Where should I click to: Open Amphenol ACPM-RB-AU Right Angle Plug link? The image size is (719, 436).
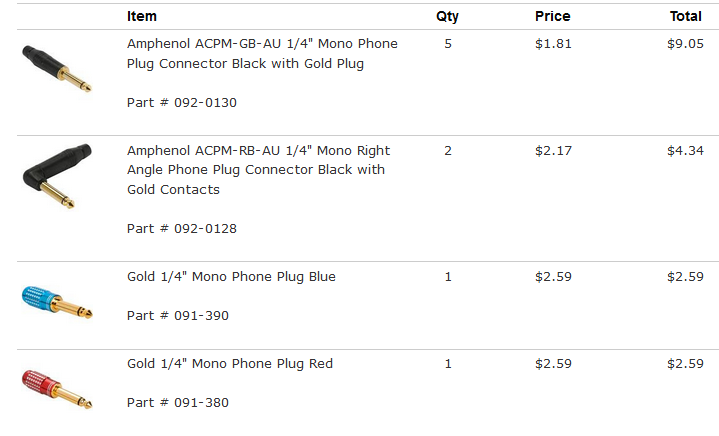(x=259, y=170)
